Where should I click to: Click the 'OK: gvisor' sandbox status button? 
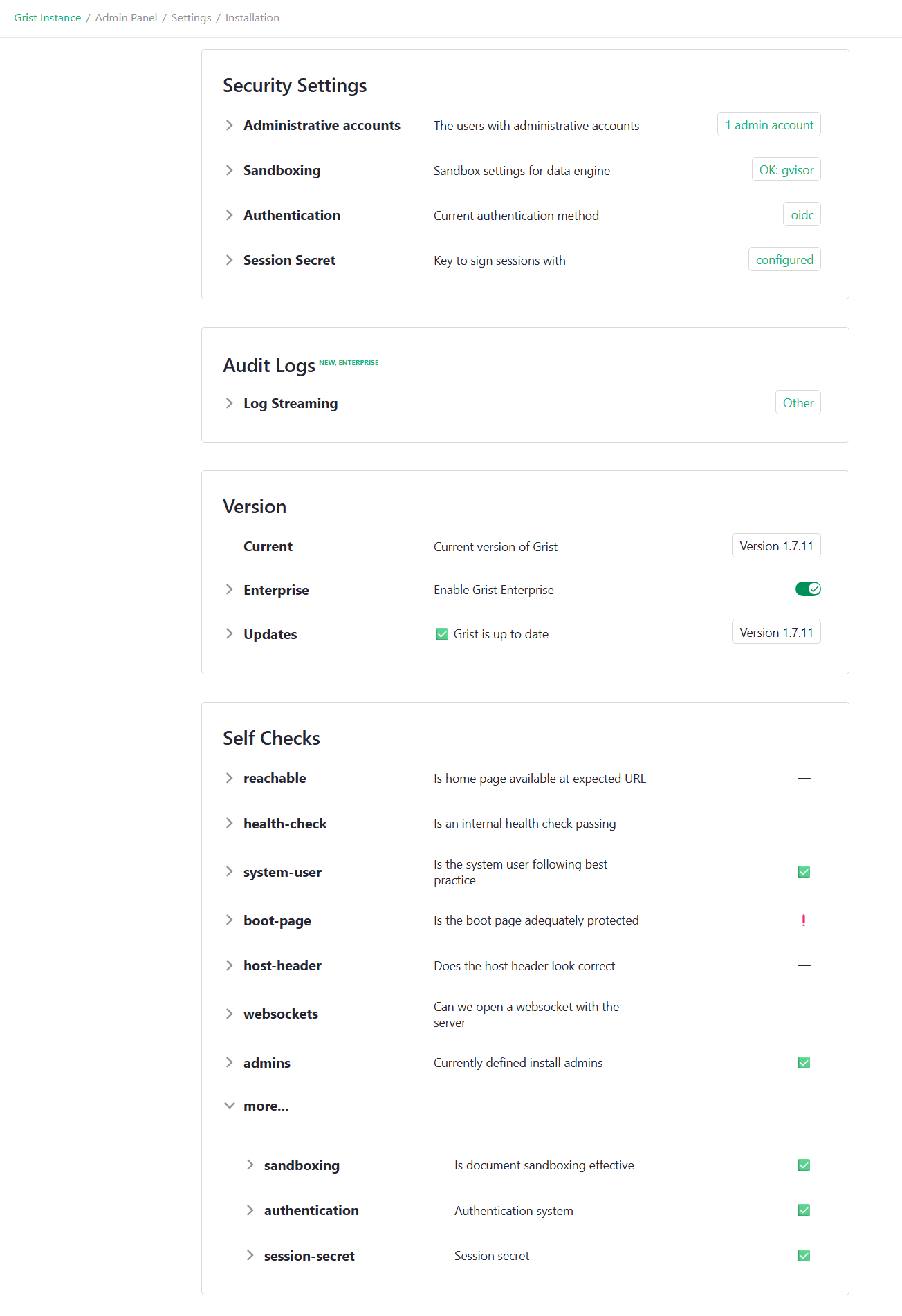point(786,170)
